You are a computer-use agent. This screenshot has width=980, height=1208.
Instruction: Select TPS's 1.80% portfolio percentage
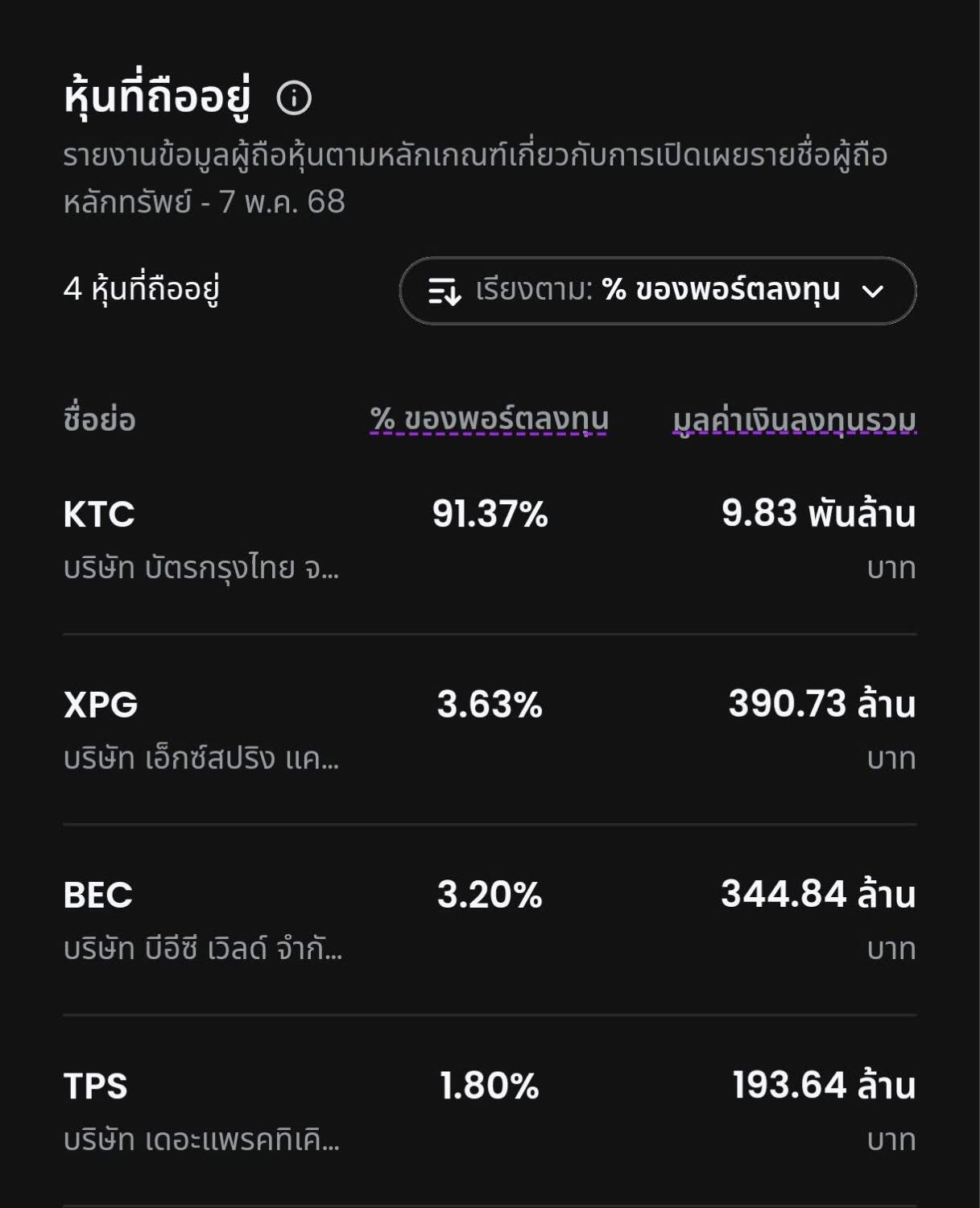coord(490,1086)
